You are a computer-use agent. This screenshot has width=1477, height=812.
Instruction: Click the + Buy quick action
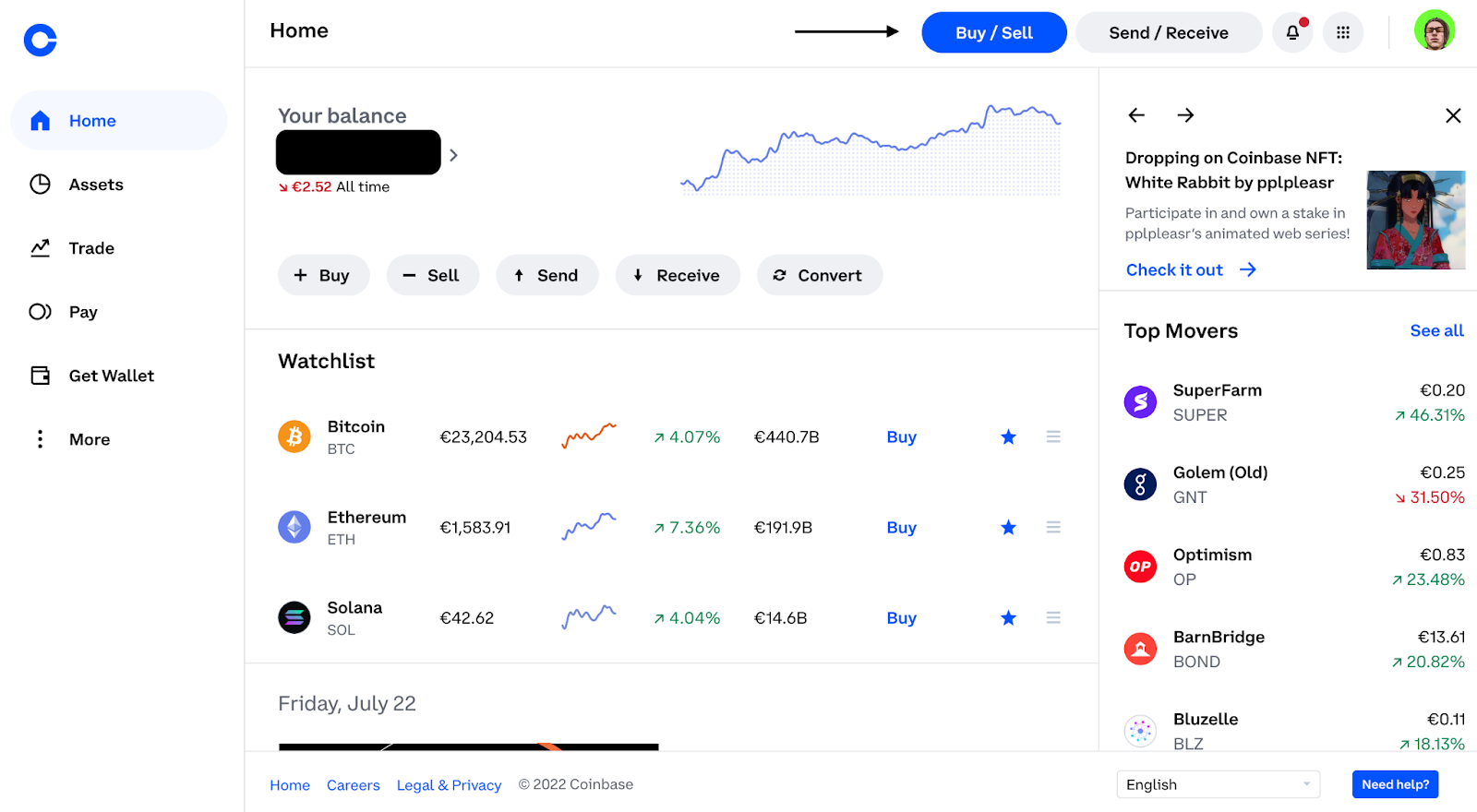[x=323, y=275]
